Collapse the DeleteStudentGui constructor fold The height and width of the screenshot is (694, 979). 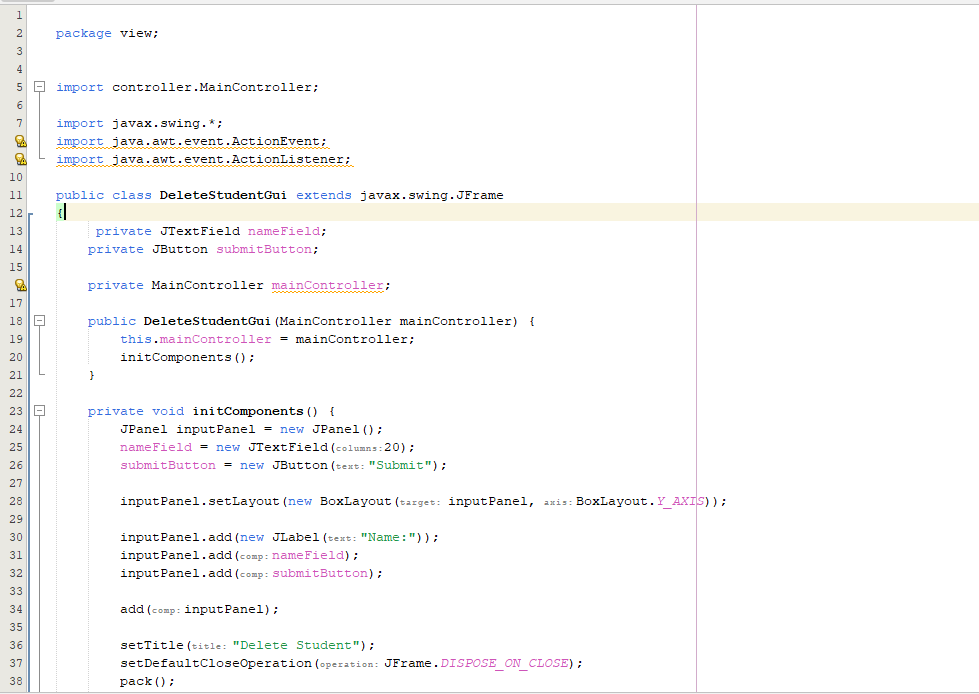[39, 320]
